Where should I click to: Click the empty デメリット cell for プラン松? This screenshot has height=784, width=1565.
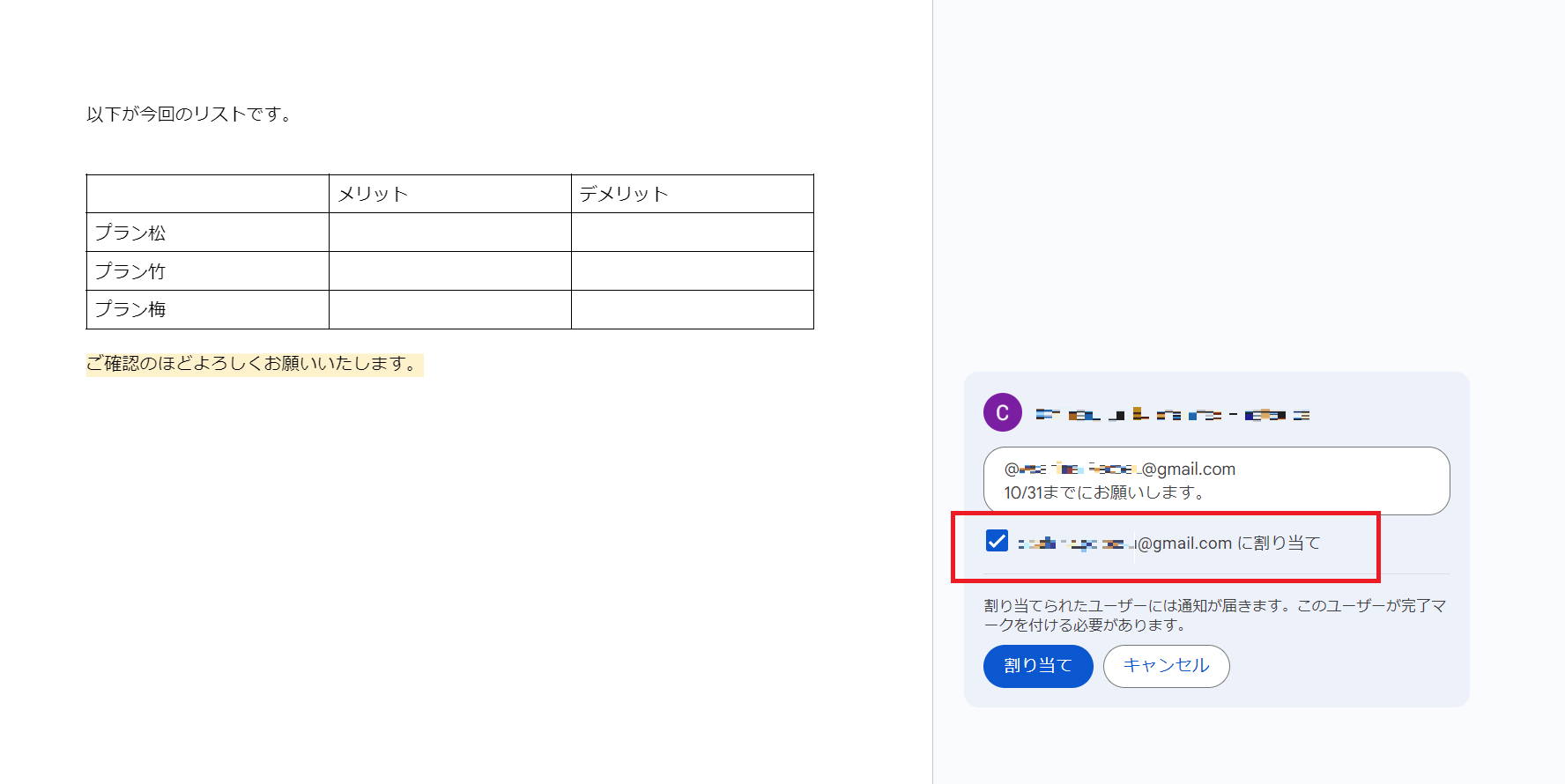(x=692, y=233)
